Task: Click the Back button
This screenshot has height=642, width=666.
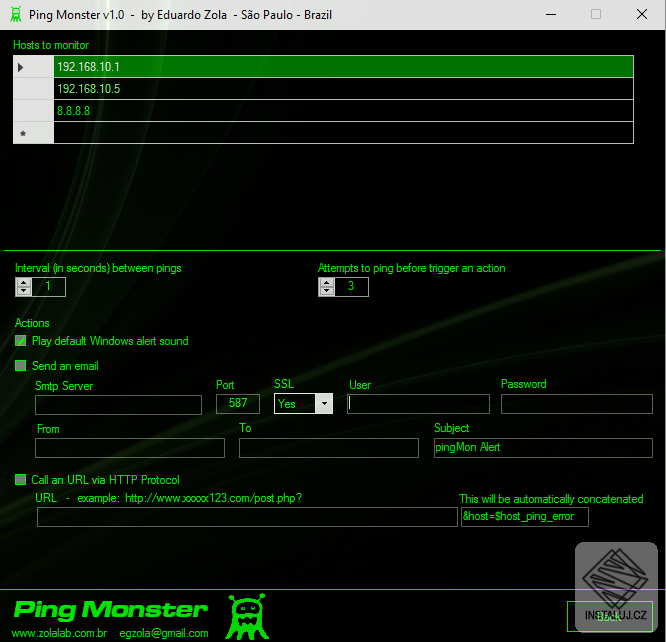Action: [610, 617]
